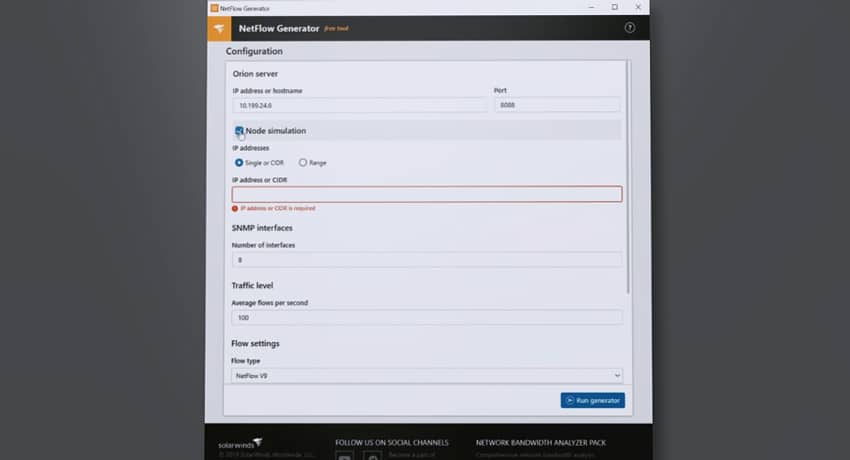Select the Single or CIDR radio button
Image resolution: width=850 pixels, height=460 pixels.
[x=239, y=163]
